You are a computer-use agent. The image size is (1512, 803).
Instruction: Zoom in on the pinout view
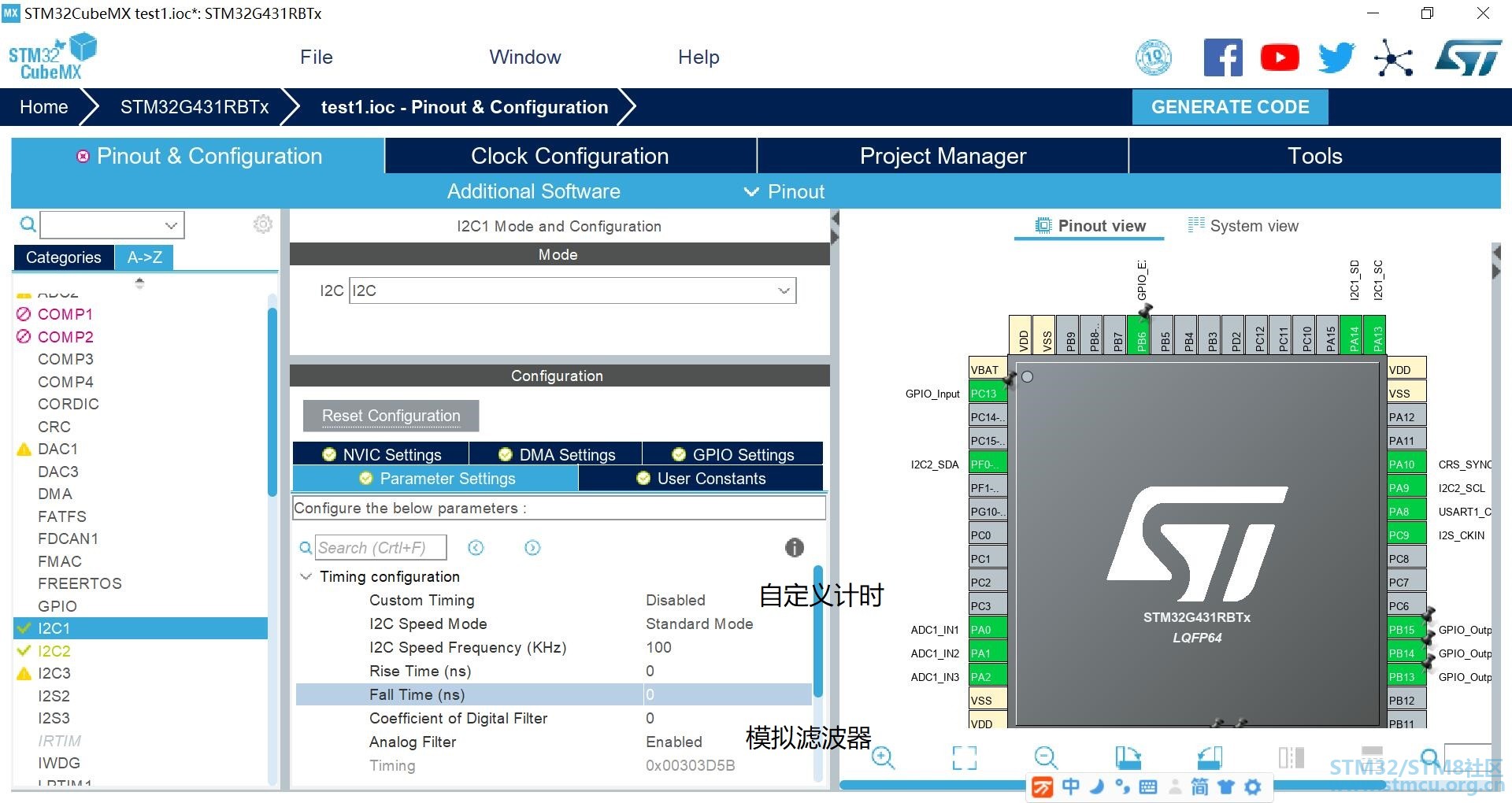pos(883,757)
